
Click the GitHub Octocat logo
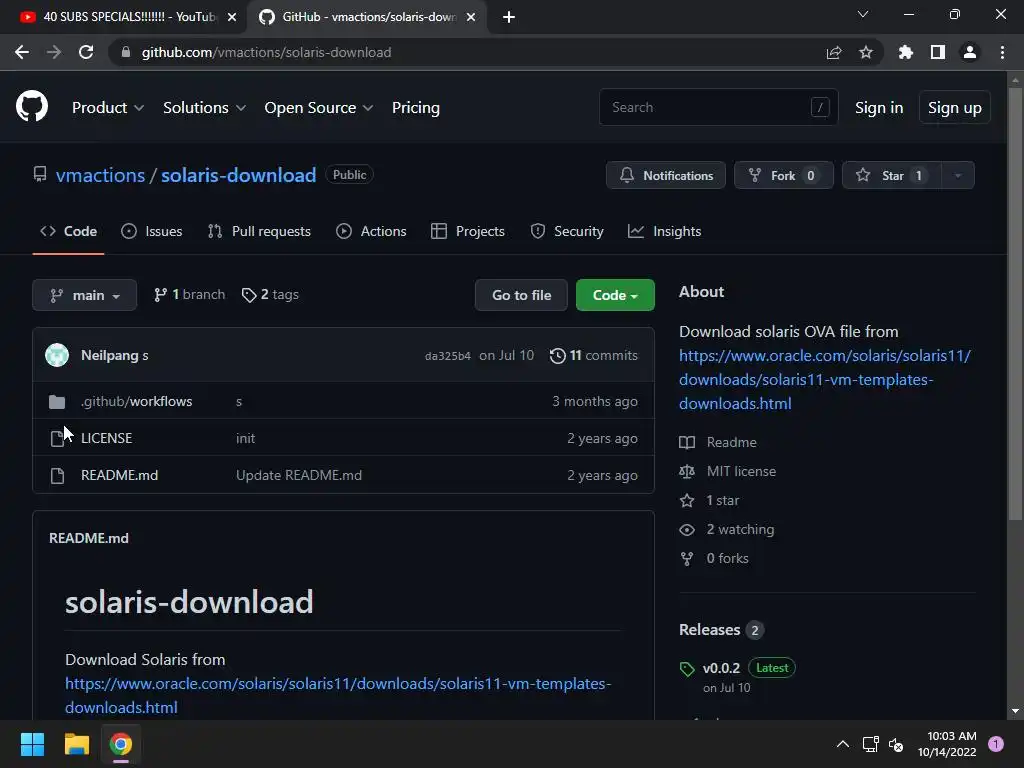click(x=32, y=106)
